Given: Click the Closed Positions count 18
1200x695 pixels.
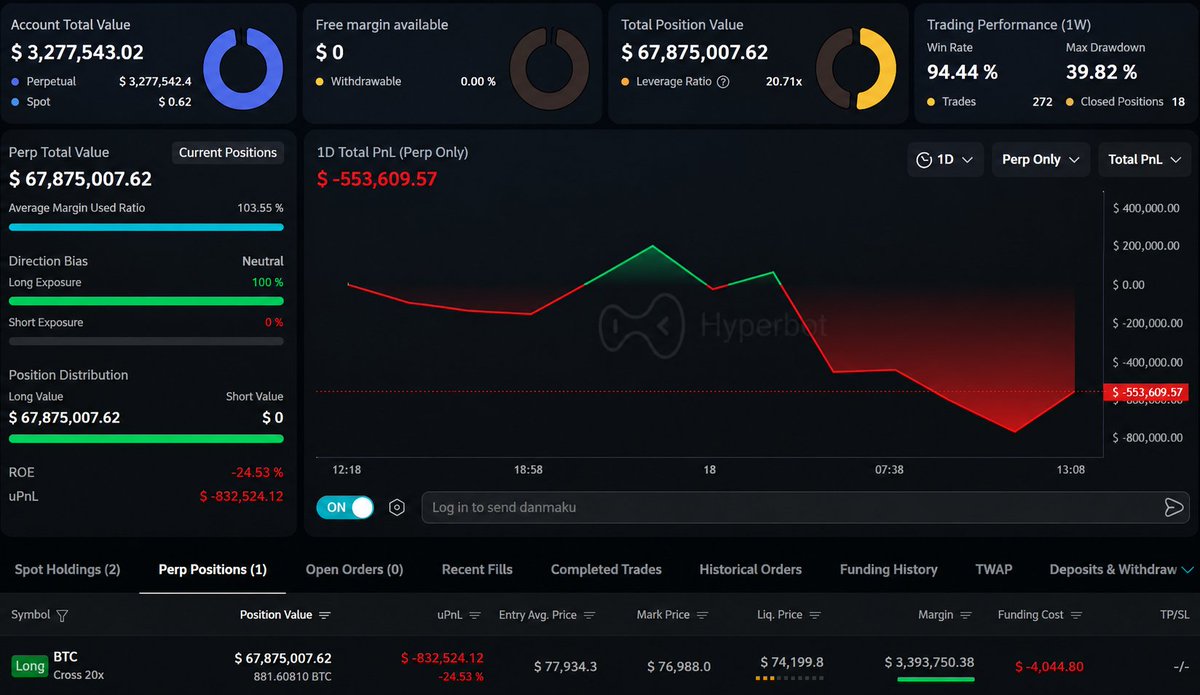Looking at the screenshot, I should (x=1178, y=101).
